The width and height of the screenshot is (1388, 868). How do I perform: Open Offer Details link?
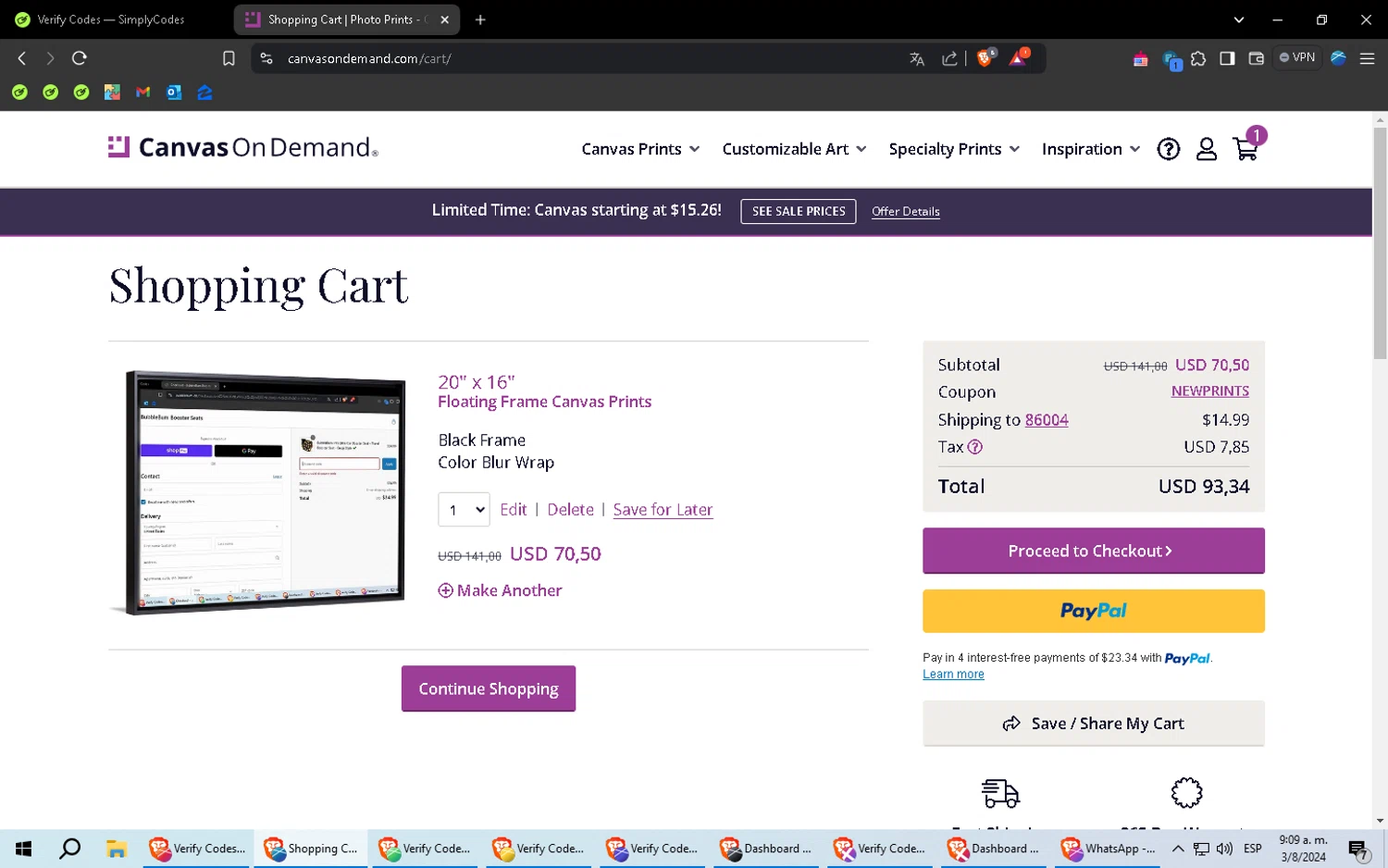point(905,212)
